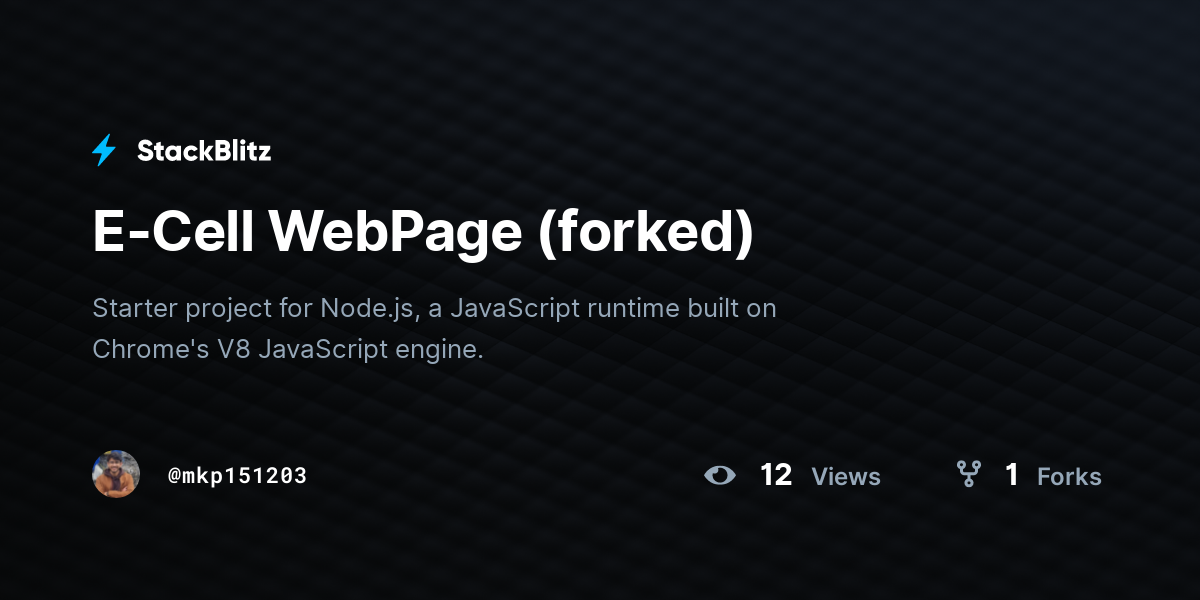Click the StackBlitz lightning bolt logo
The image size is (1200, 600).
pyautogui.click(x=104, y=151)
